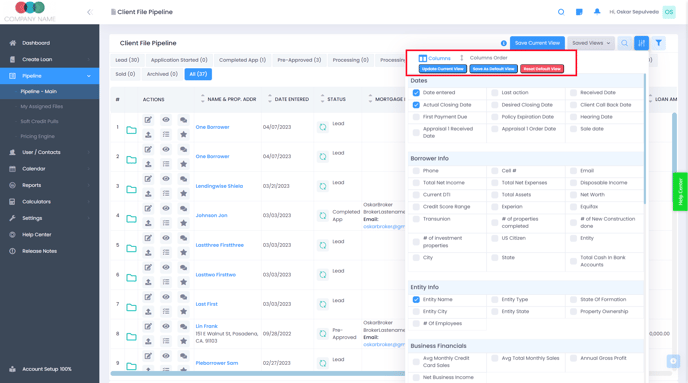Click the view eye icon in row 5
688x383 pixels.
[166, 238]
